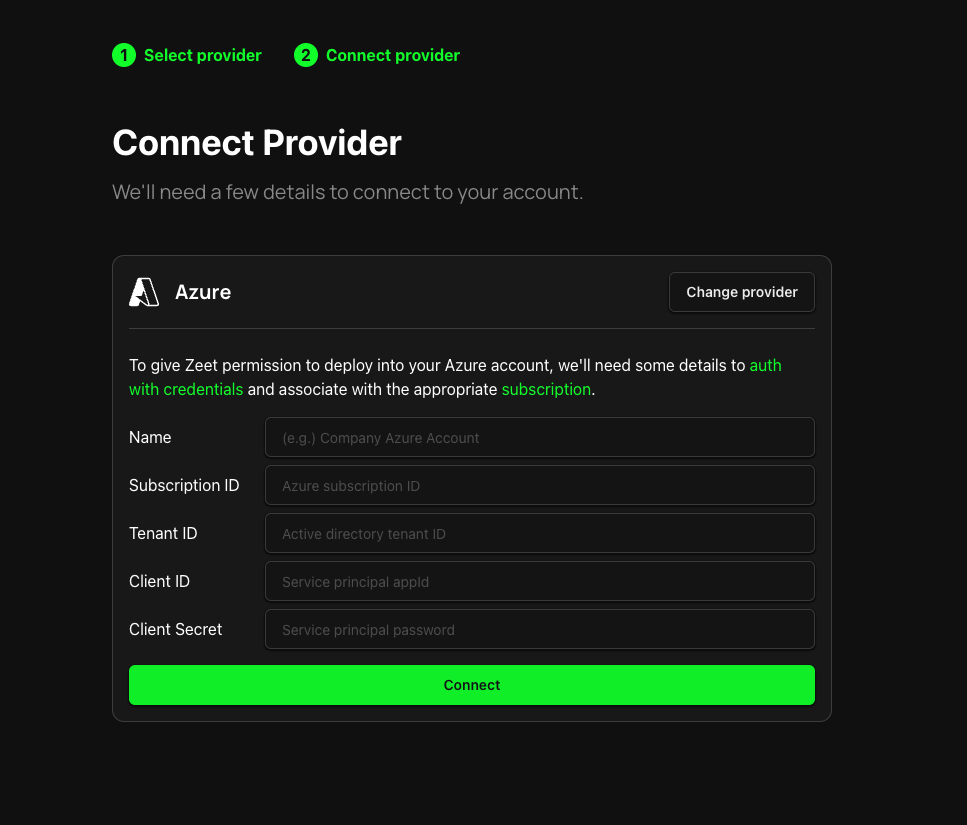Click the Client Secret label
The image size is (967, 825).
(x=175, y=630)
